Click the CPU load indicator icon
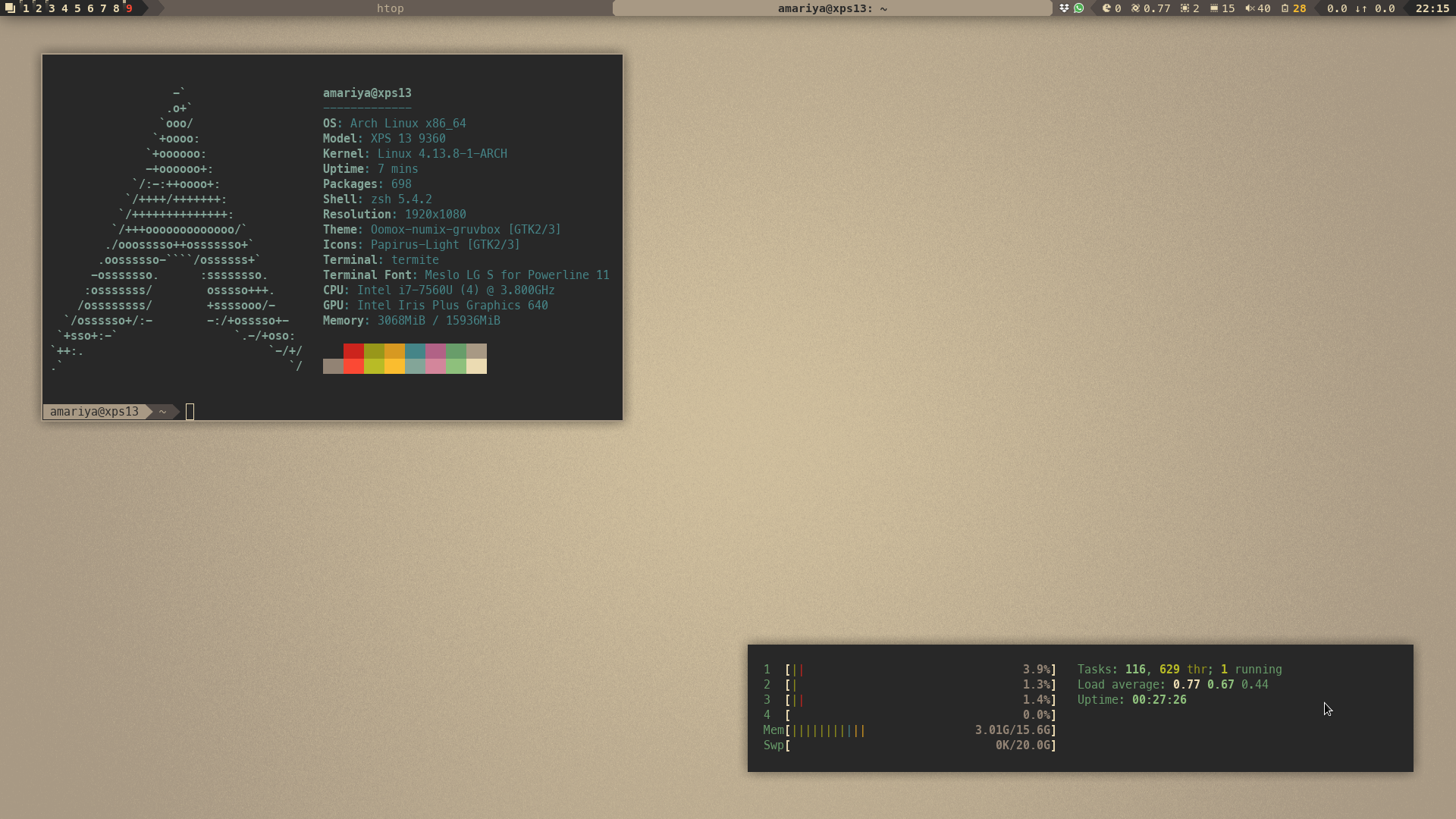 click(1135, 8)
